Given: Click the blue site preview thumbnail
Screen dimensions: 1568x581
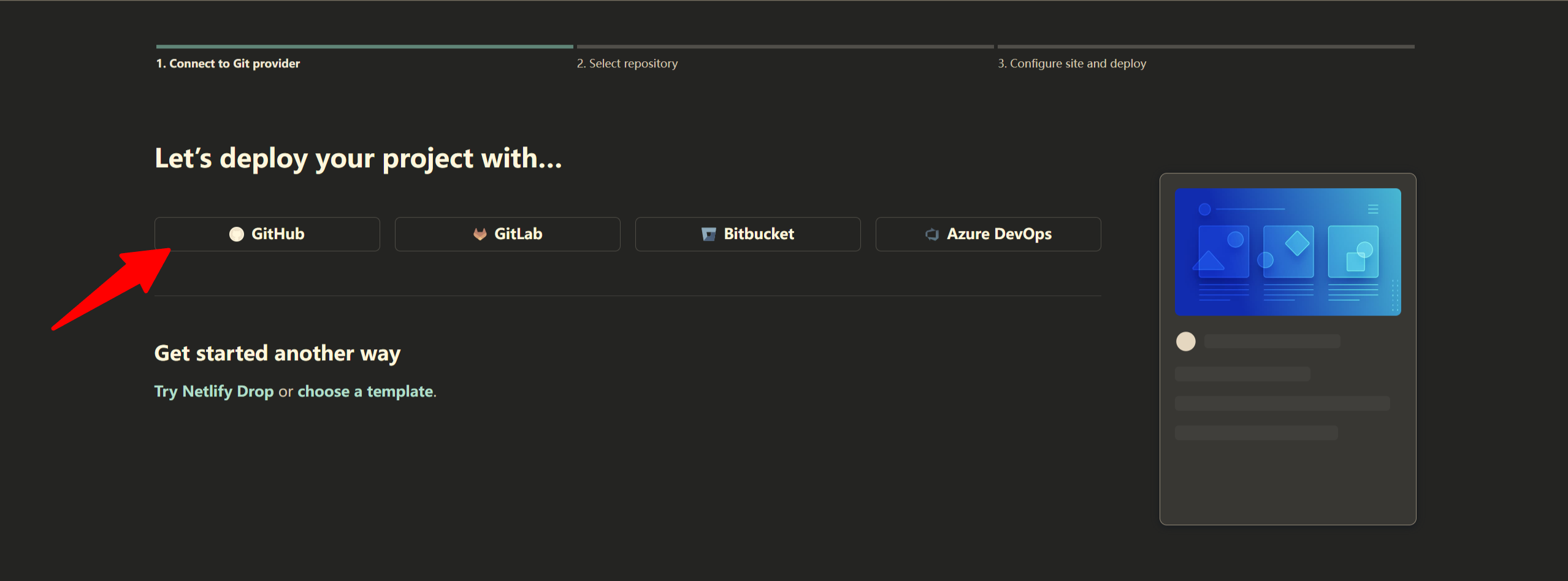Looking at the screenshot, I should tap(1288, 251).
